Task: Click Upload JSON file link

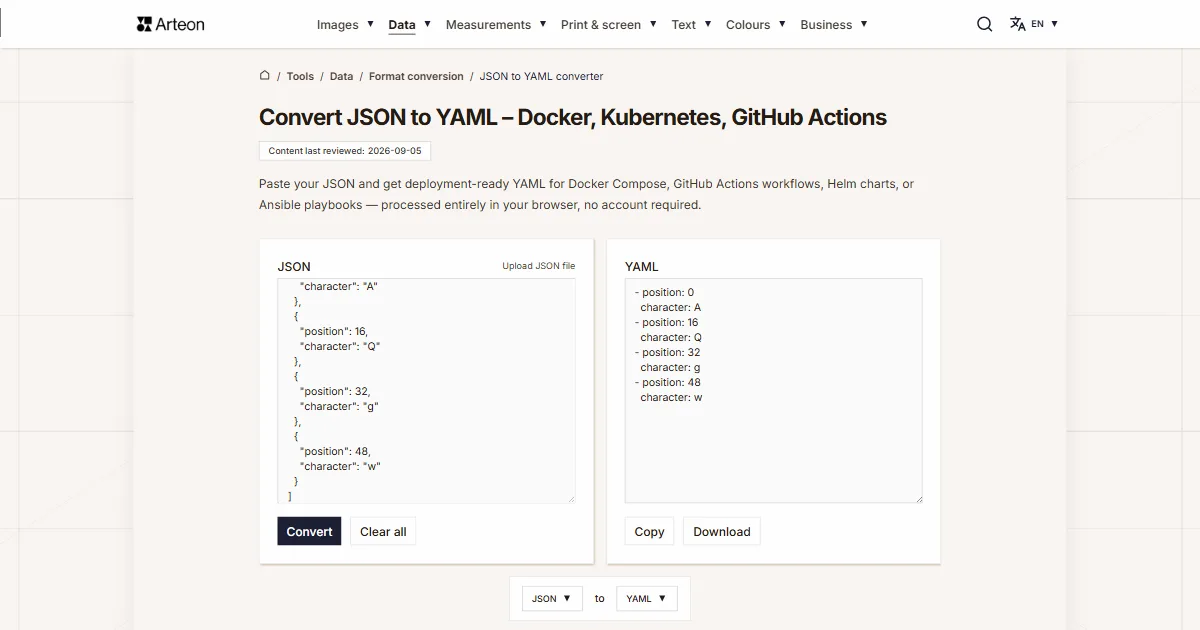Action: pyautogui.click(x=538, y=266)
